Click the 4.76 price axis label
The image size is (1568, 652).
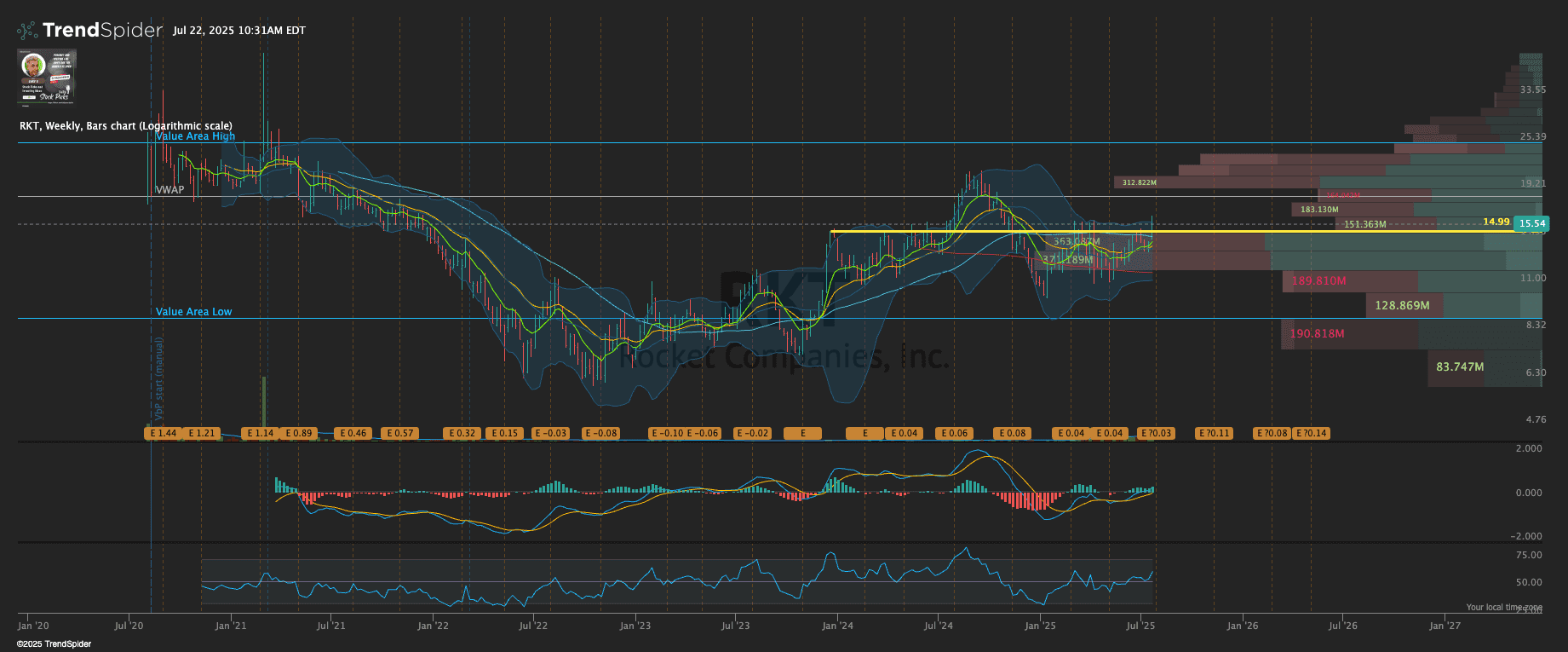1536,419
